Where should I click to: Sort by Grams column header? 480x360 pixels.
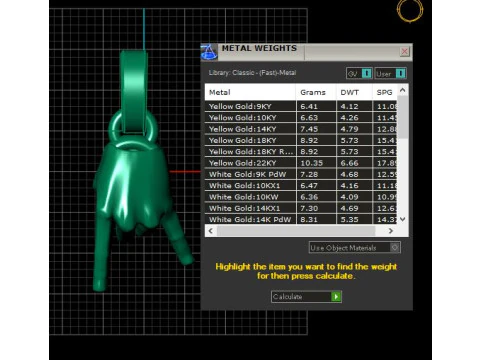[316, 92]
